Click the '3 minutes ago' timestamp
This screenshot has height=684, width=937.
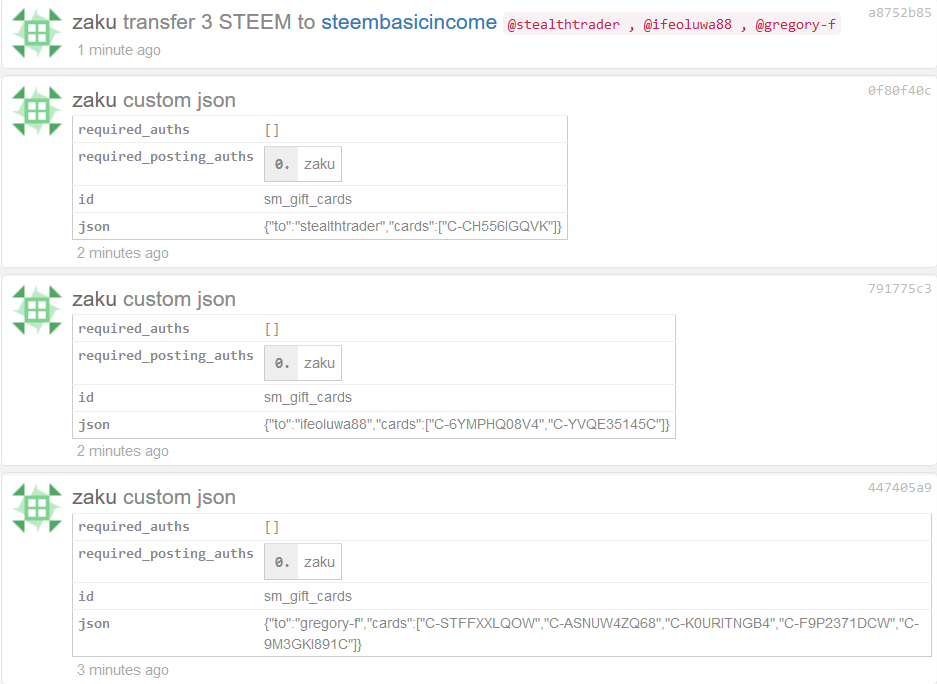point(123,670)
